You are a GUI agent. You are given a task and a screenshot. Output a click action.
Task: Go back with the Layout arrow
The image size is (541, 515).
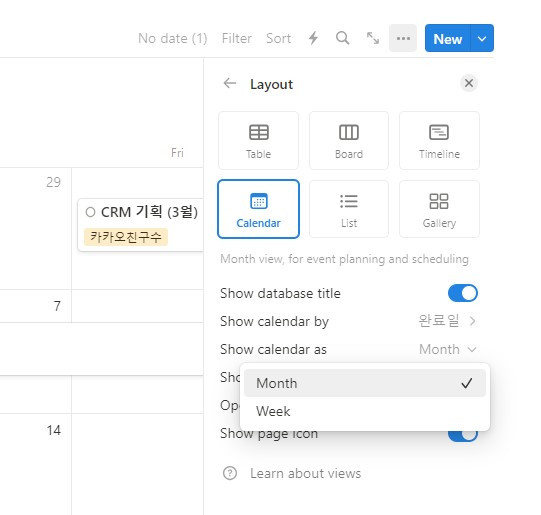(230, 83)
